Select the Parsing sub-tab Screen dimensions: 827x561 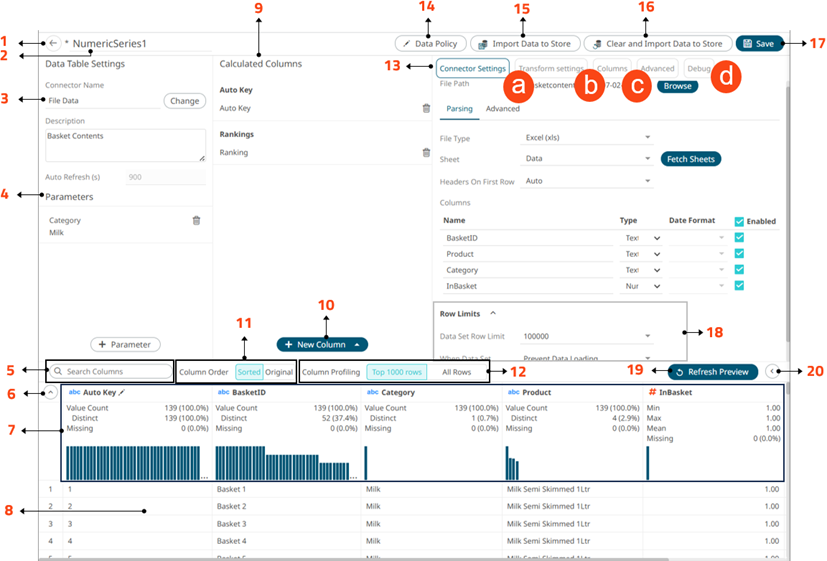tap(459, 109)
